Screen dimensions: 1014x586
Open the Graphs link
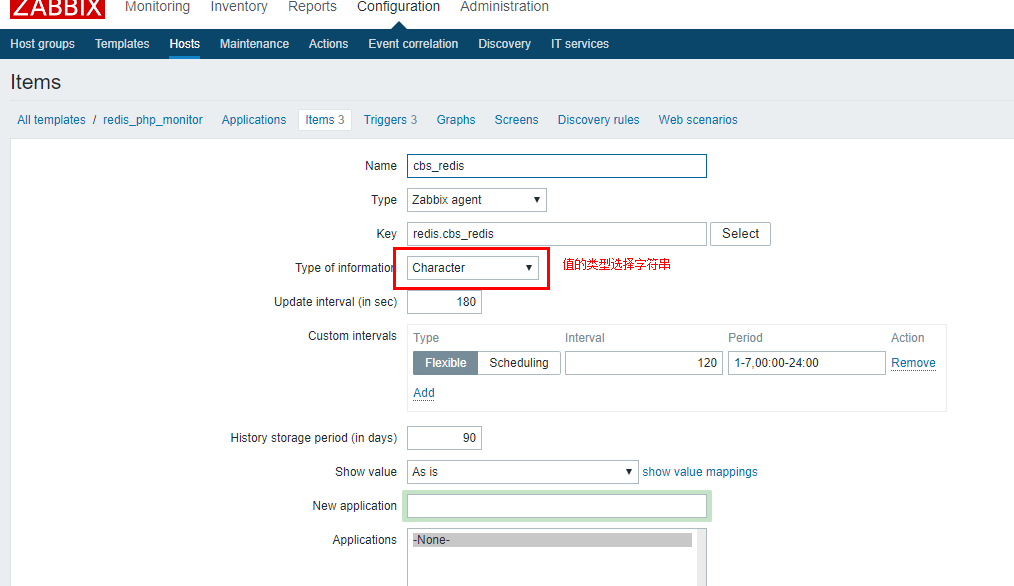(x=456, y=120)
